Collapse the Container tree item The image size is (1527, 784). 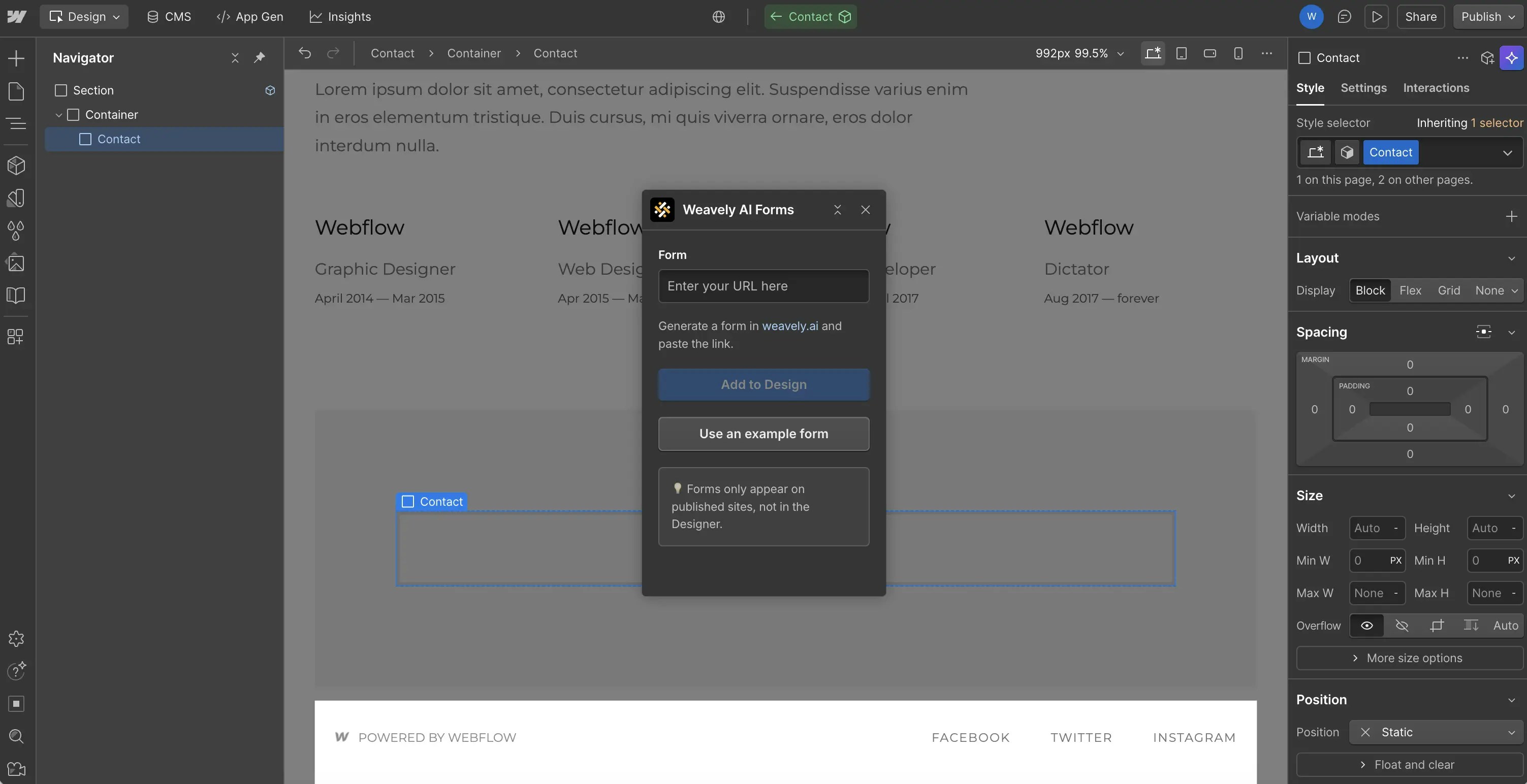point(59,114)
